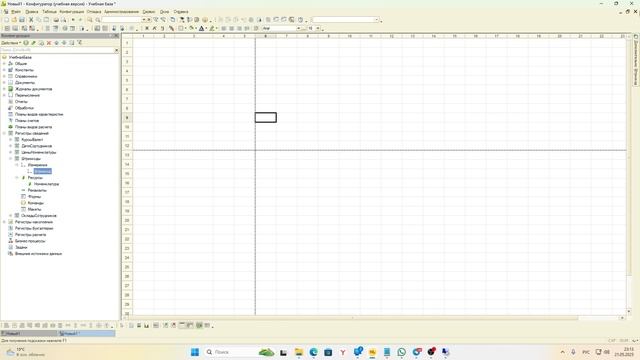The height and width of the screenshot is (360, 640).
Task: Open the text color picker
Action: tap(202, 28)
